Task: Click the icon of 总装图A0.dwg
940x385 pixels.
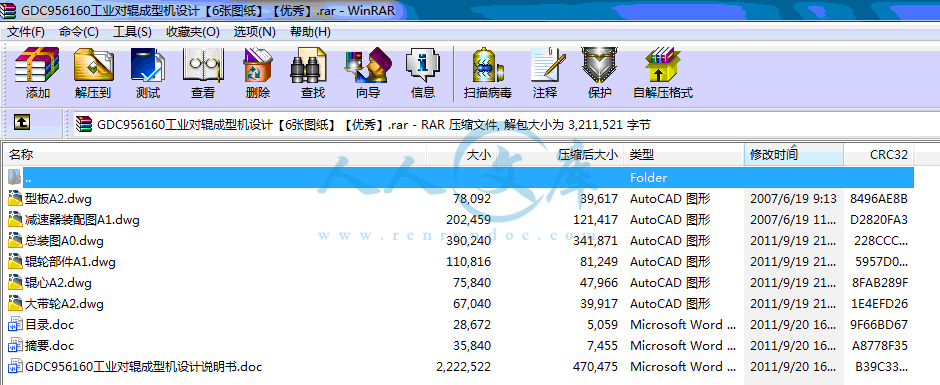Action: point(15,240)
